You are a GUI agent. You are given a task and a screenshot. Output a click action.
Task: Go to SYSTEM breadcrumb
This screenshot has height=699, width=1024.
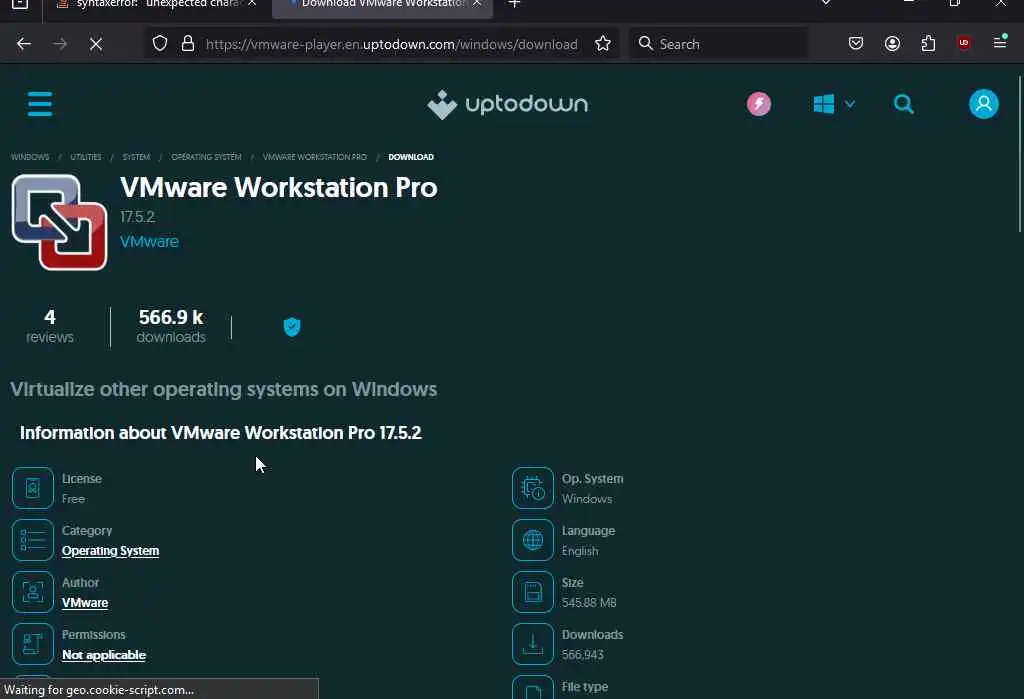click(x=136, y=157)
